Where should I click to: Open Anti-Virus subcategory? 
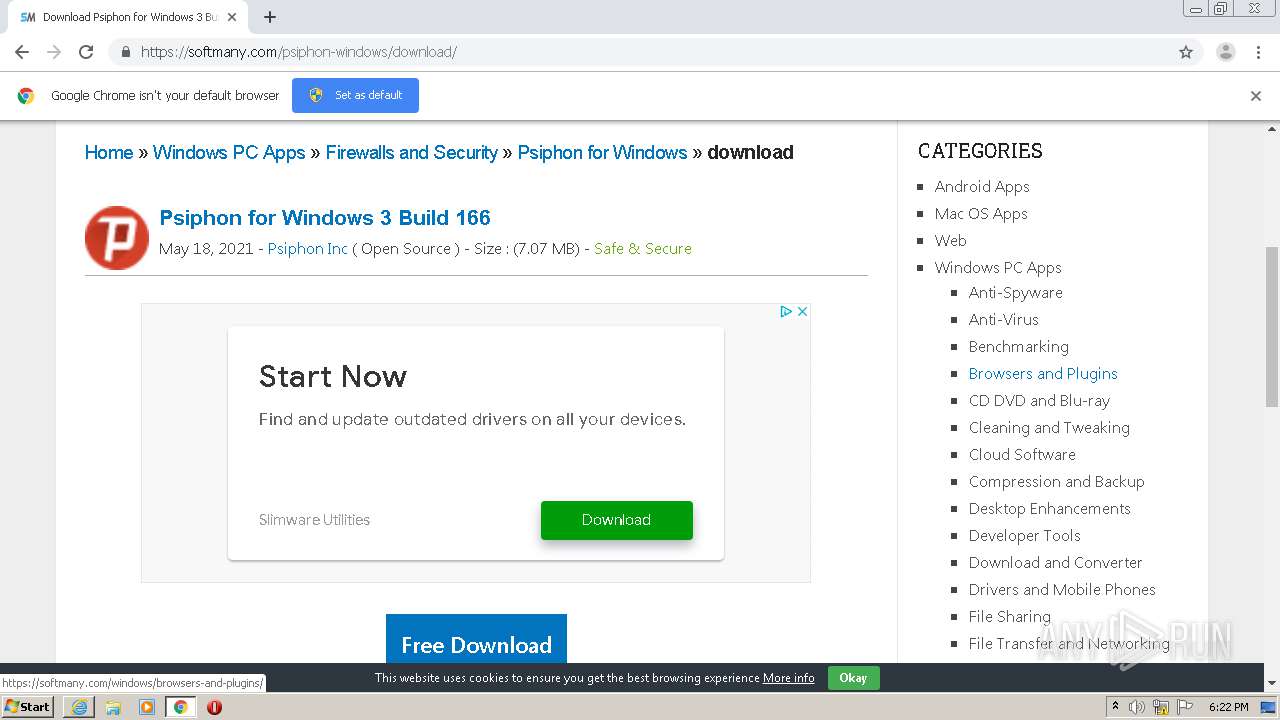tap(1003, 320)
